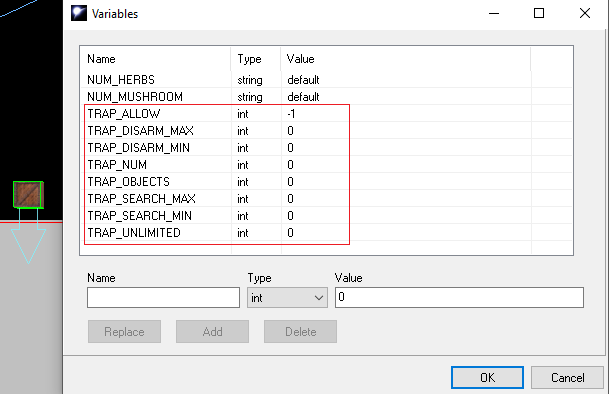Select the NUM_HERBS variable row
609x394 pixels.
(x=326, y=80)
